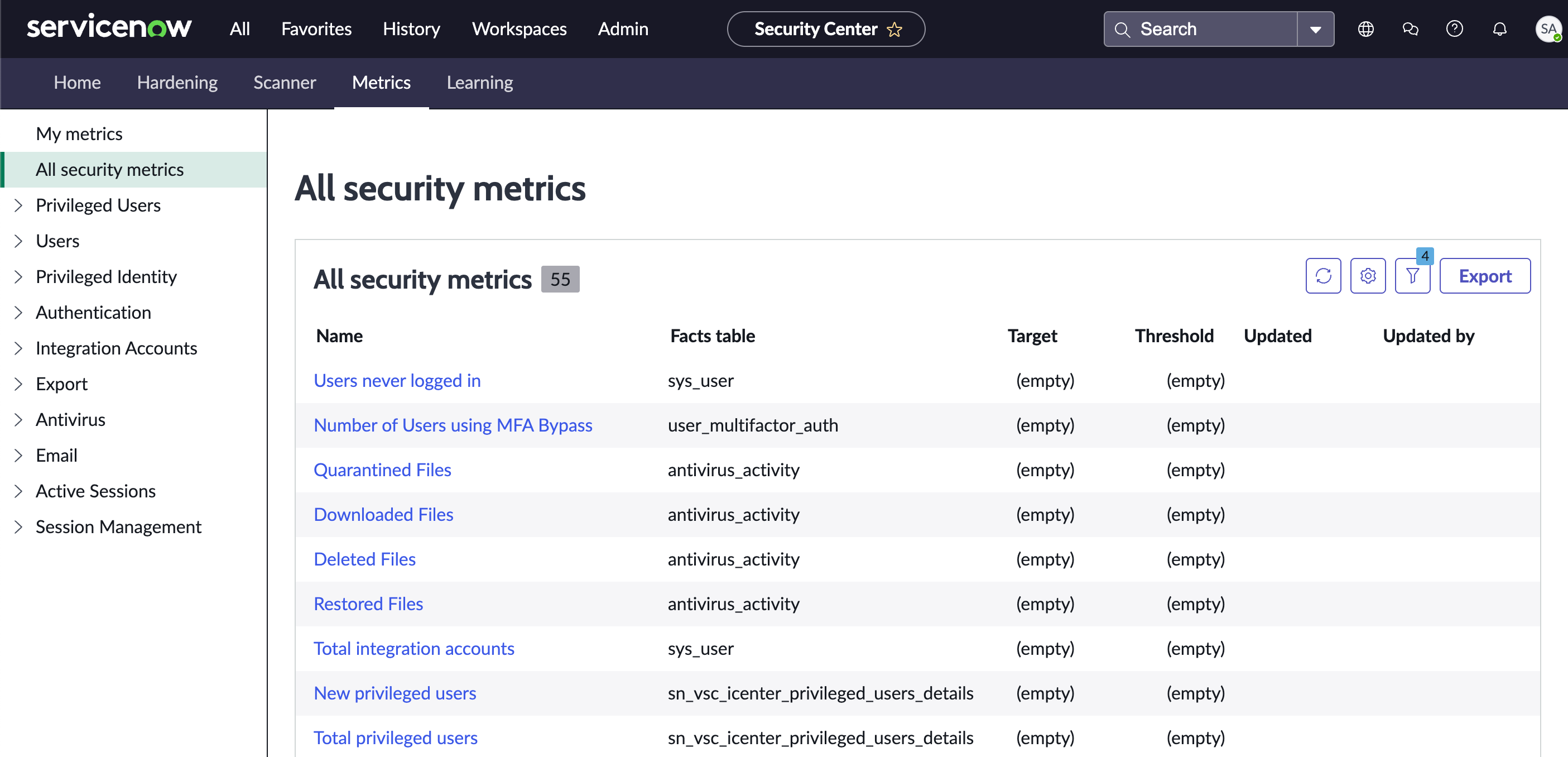Expand the Email category
The height and width of the screenshot is (757, 1568).
[18, 456]
